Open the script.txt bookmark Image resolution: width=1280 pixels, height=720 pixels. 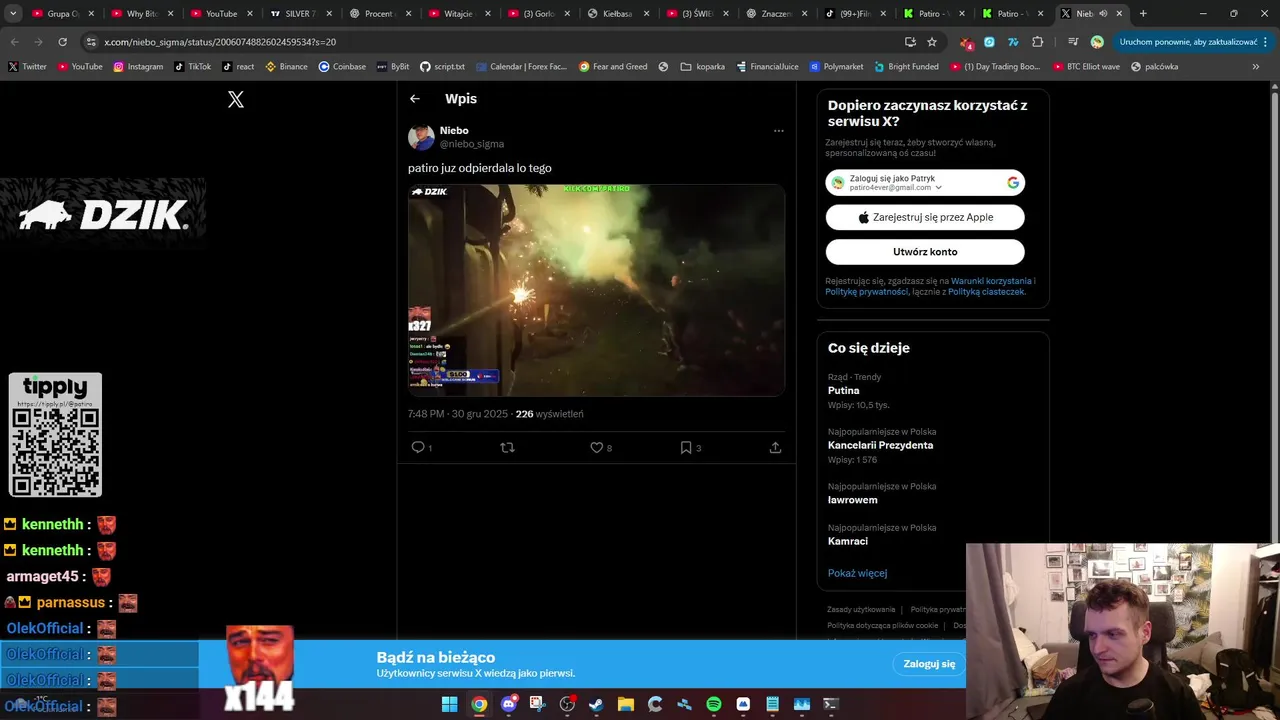442,66
